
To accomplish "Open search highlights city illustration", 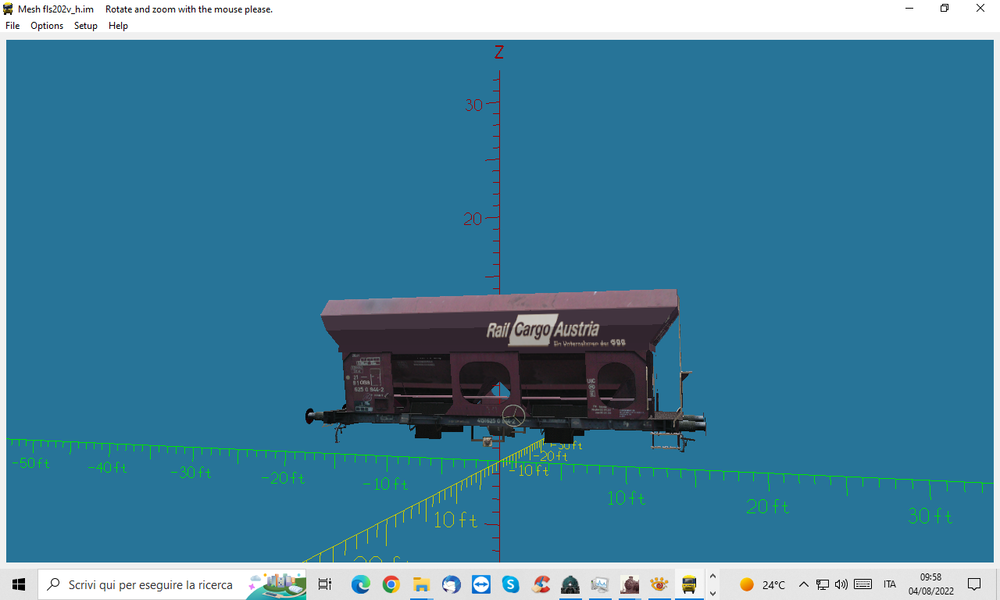I will click(277, 584).
